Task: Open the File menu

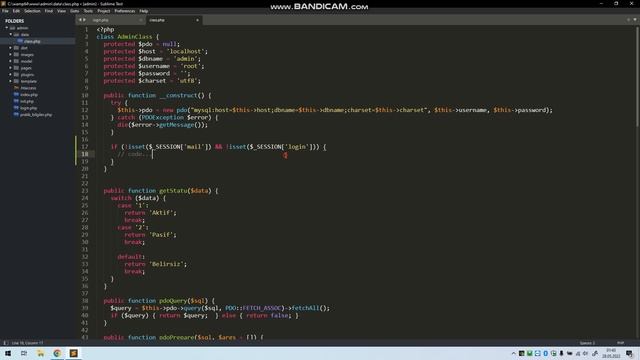Action: point(5,11)
